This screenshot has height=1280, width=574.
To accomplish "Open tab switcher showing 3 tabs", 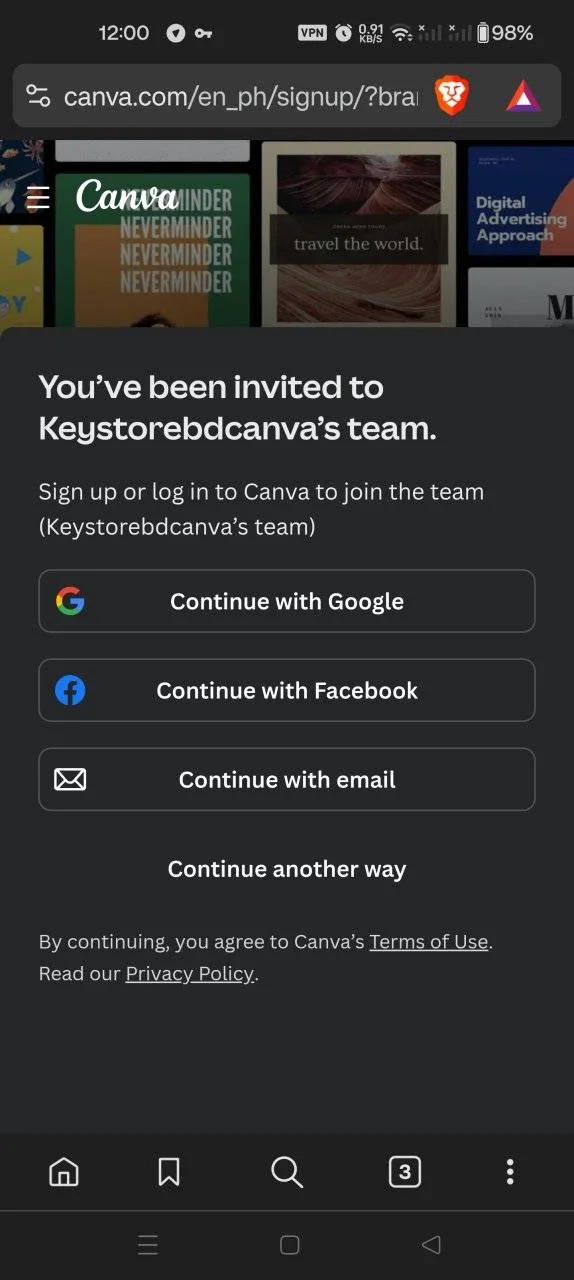I will [404, 1172].
